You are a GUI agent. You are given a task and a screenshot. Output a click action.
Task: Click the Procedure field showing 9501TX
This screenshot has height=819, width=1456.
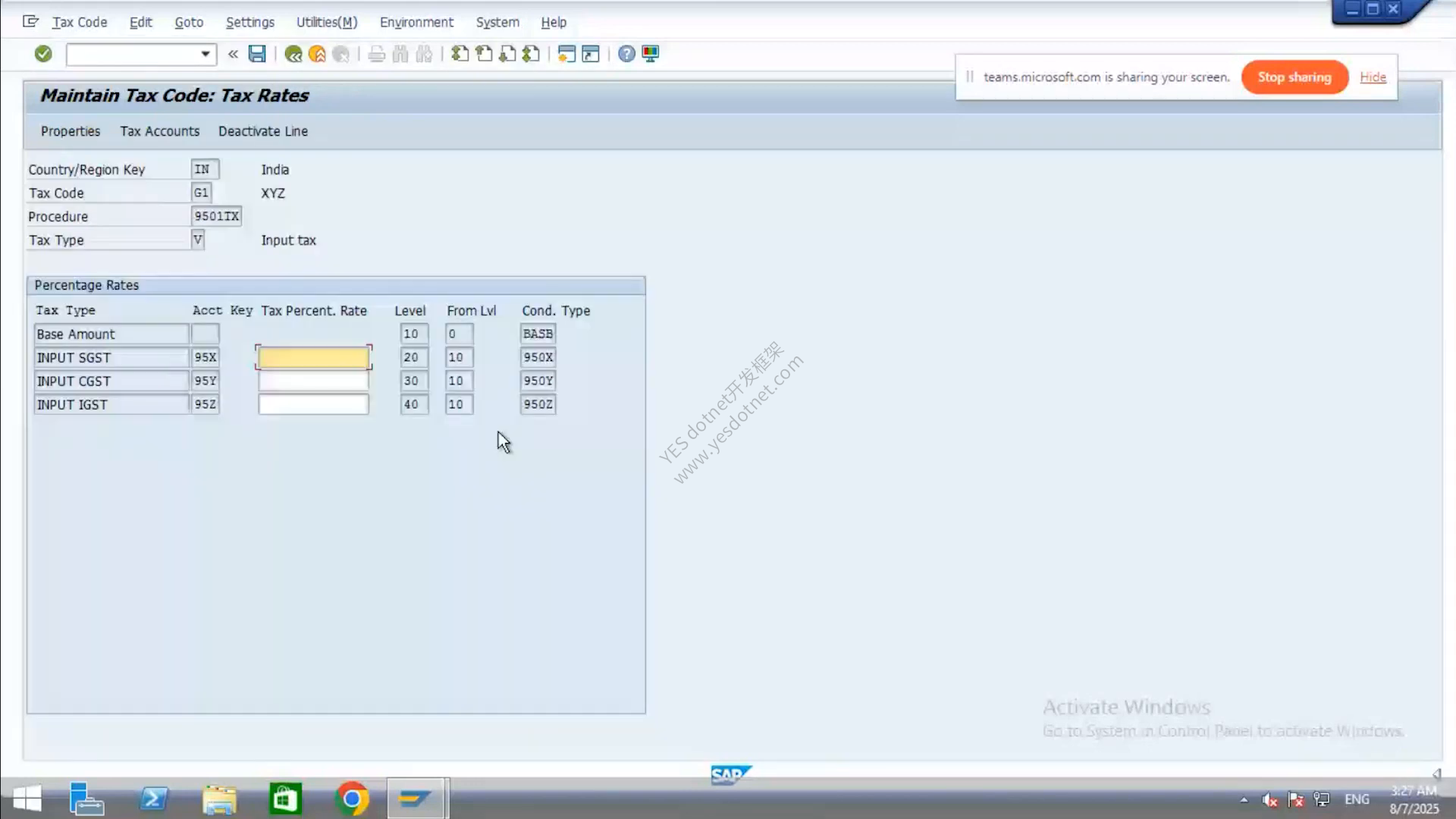(x=216, y=216)
